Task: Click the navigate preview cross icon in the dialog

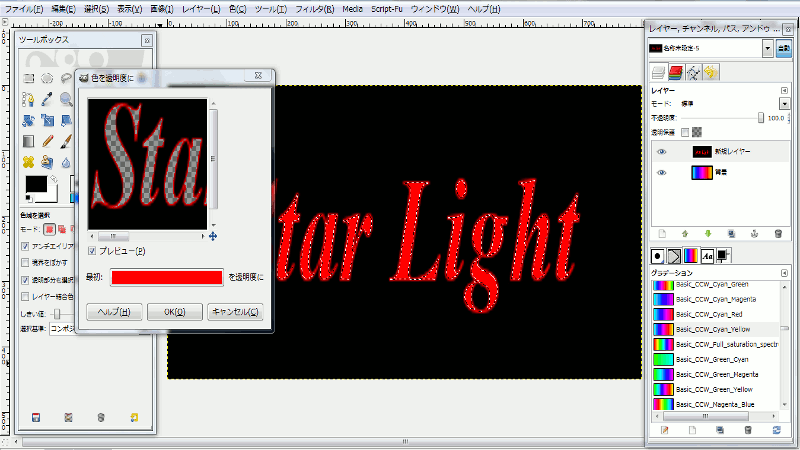Action: click(213, 236)
